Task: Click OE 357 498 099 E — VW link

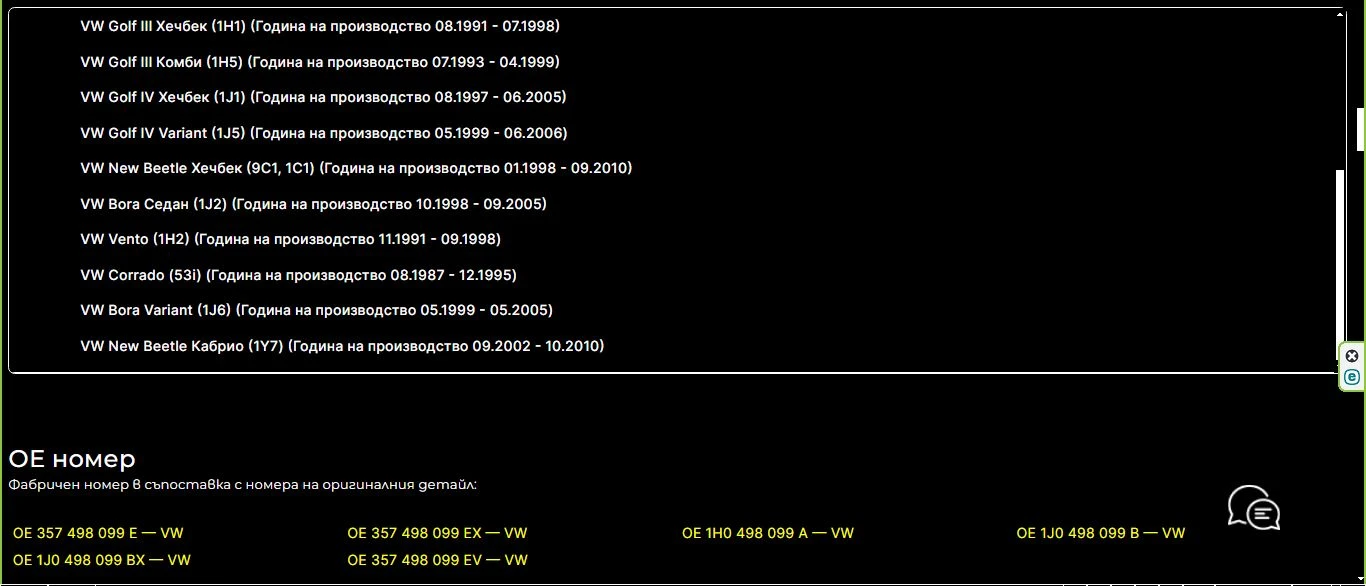Action: [98, 533]
